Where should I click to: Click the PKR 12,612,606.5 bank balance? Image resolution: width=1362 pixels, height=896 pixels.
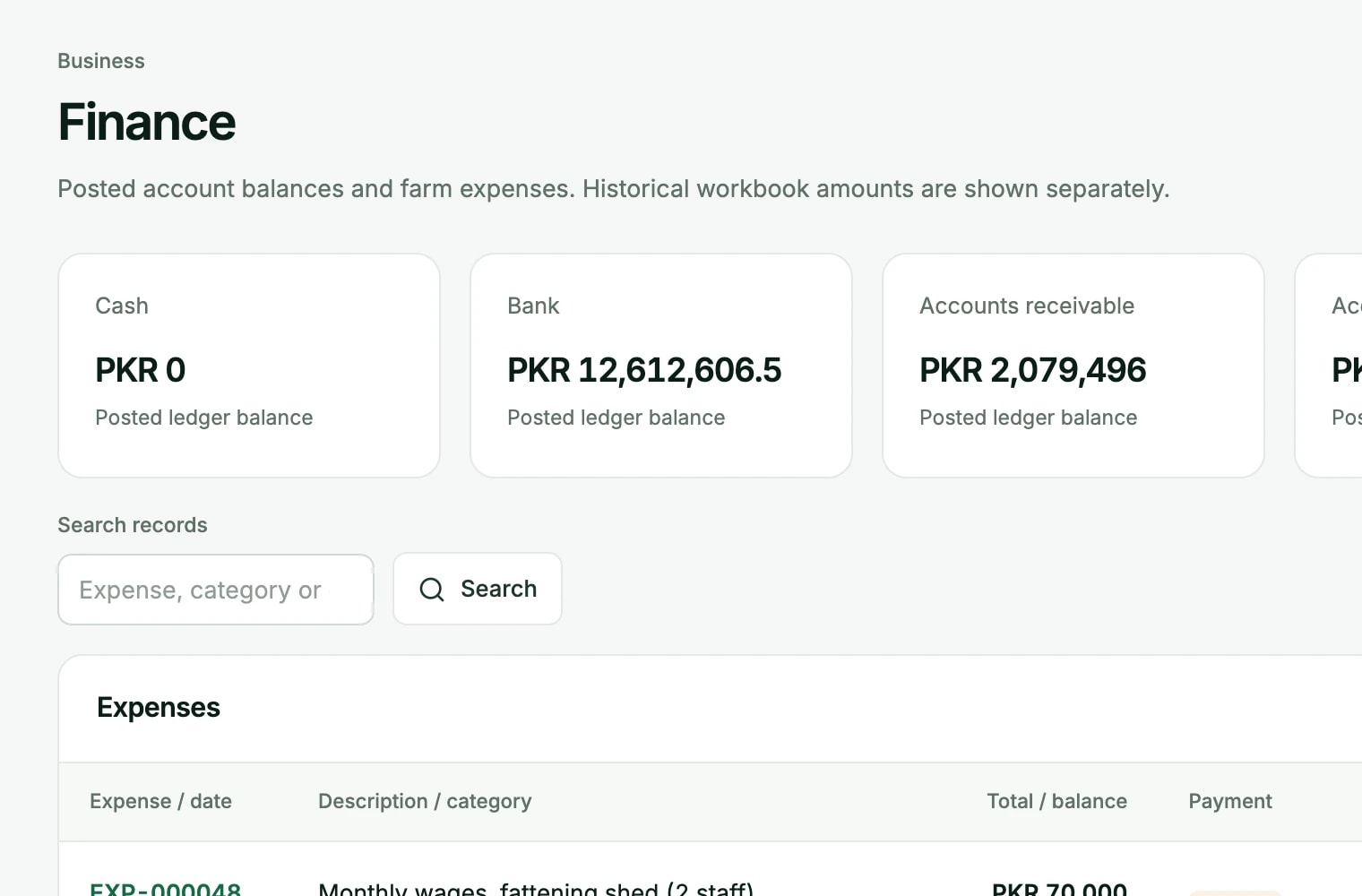click(644, 370)
